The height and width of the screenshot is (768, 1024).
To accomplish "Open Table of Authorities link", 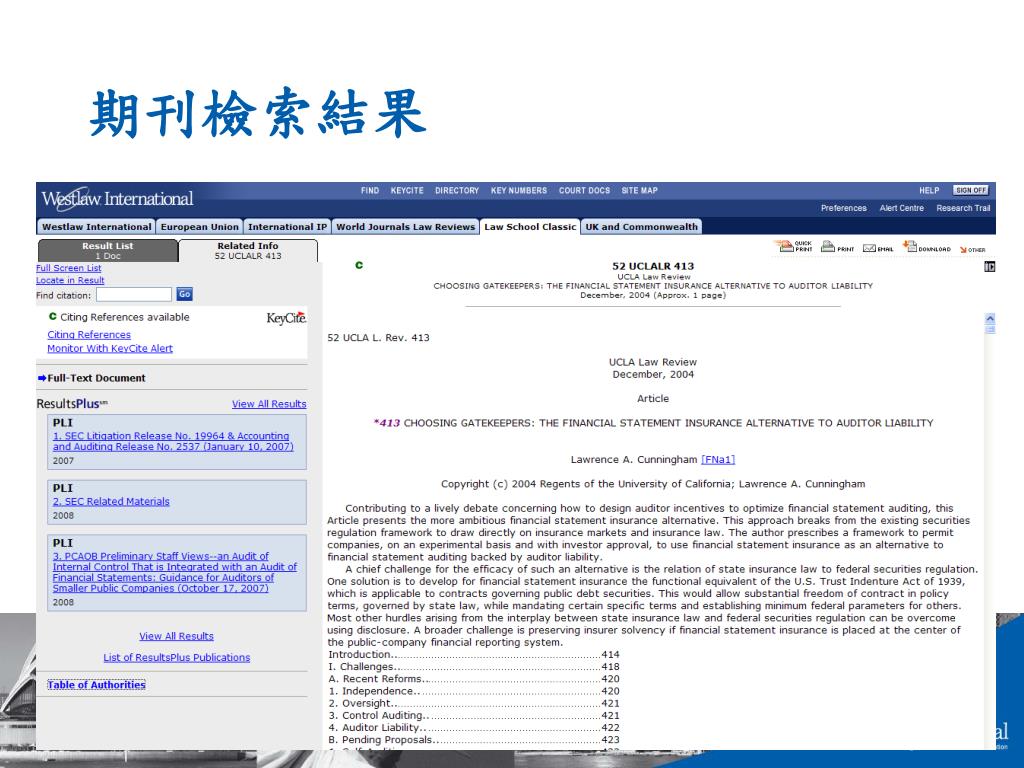I will tap(96, 685).
